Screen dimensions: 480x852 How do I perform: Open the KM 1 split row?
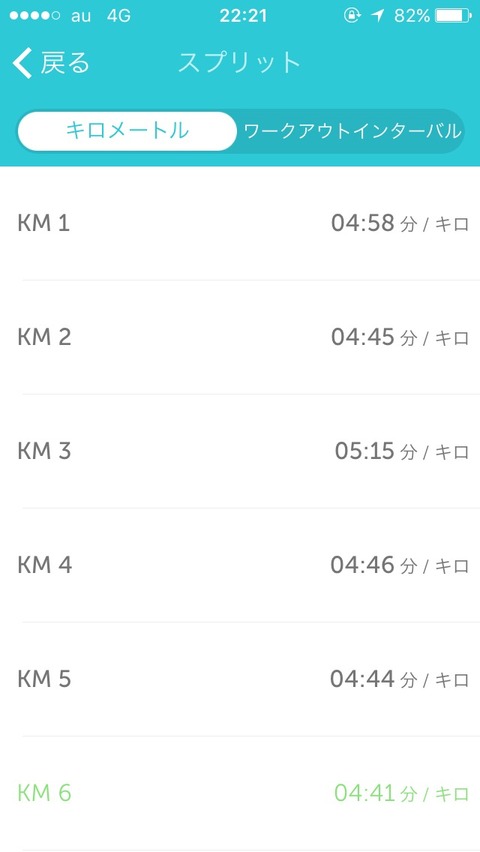pos(240,223)
